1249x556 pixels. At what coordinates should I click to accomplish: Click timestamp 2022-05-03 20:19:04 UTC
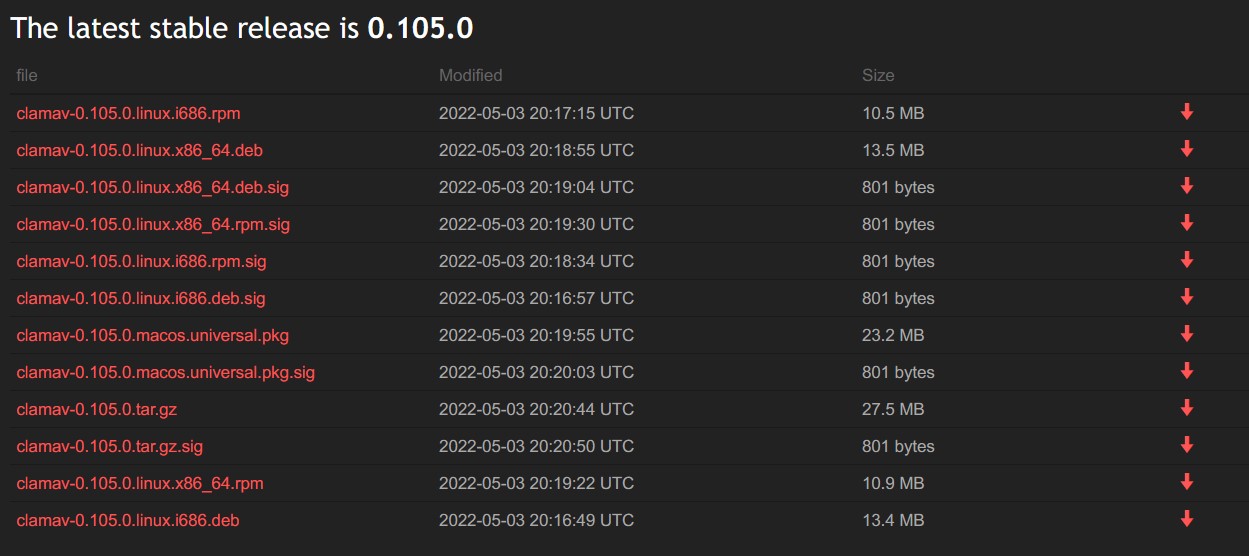click(x=536, y=187)
